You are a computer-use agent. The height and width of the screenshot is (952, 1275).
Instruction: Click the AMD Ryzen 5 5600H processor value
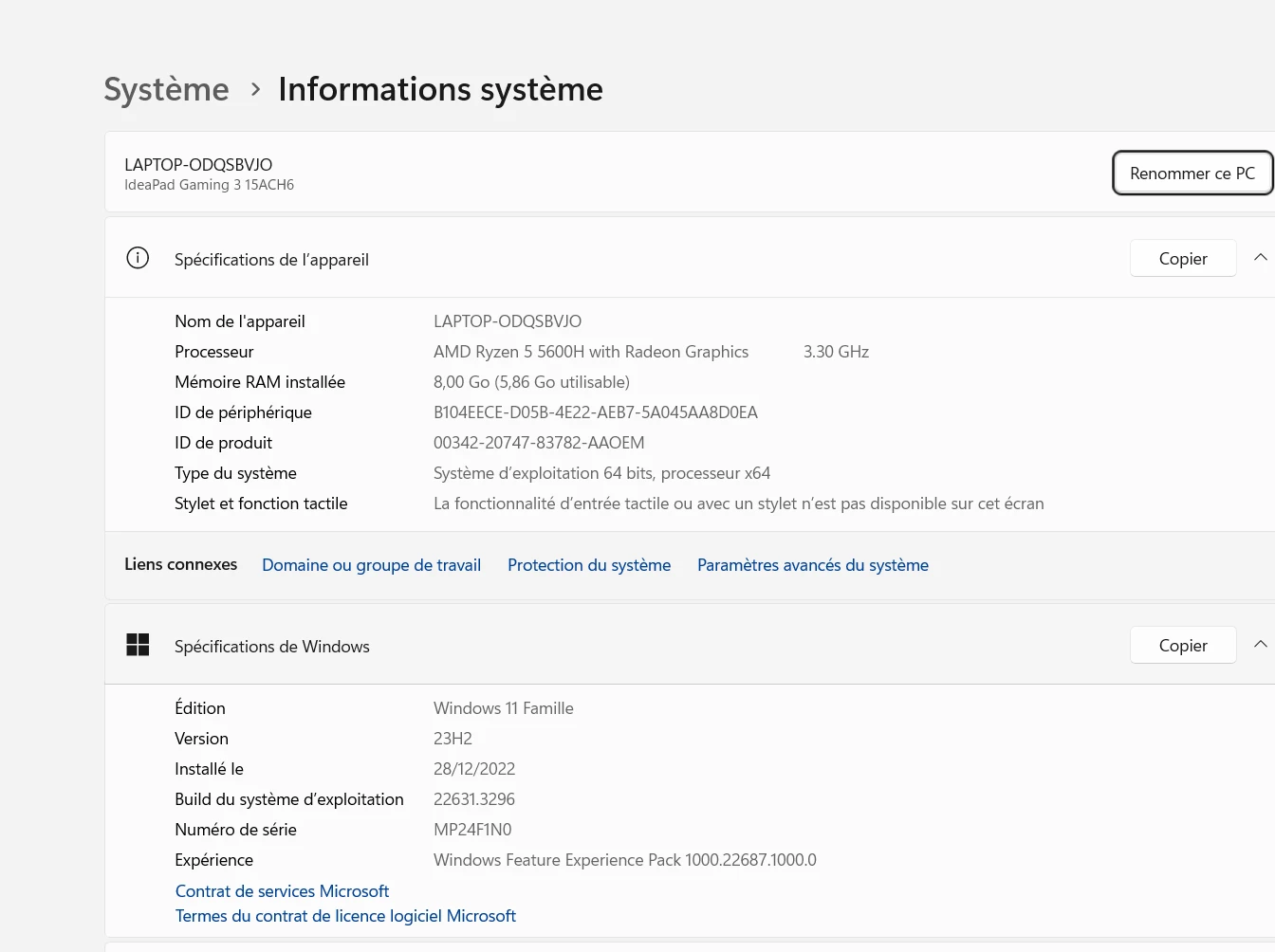point(591,352)
